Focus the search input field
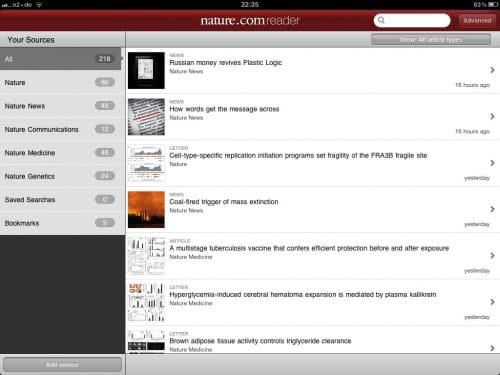The height and width of the screenshot is (375, 500). [x=412, y=20]
